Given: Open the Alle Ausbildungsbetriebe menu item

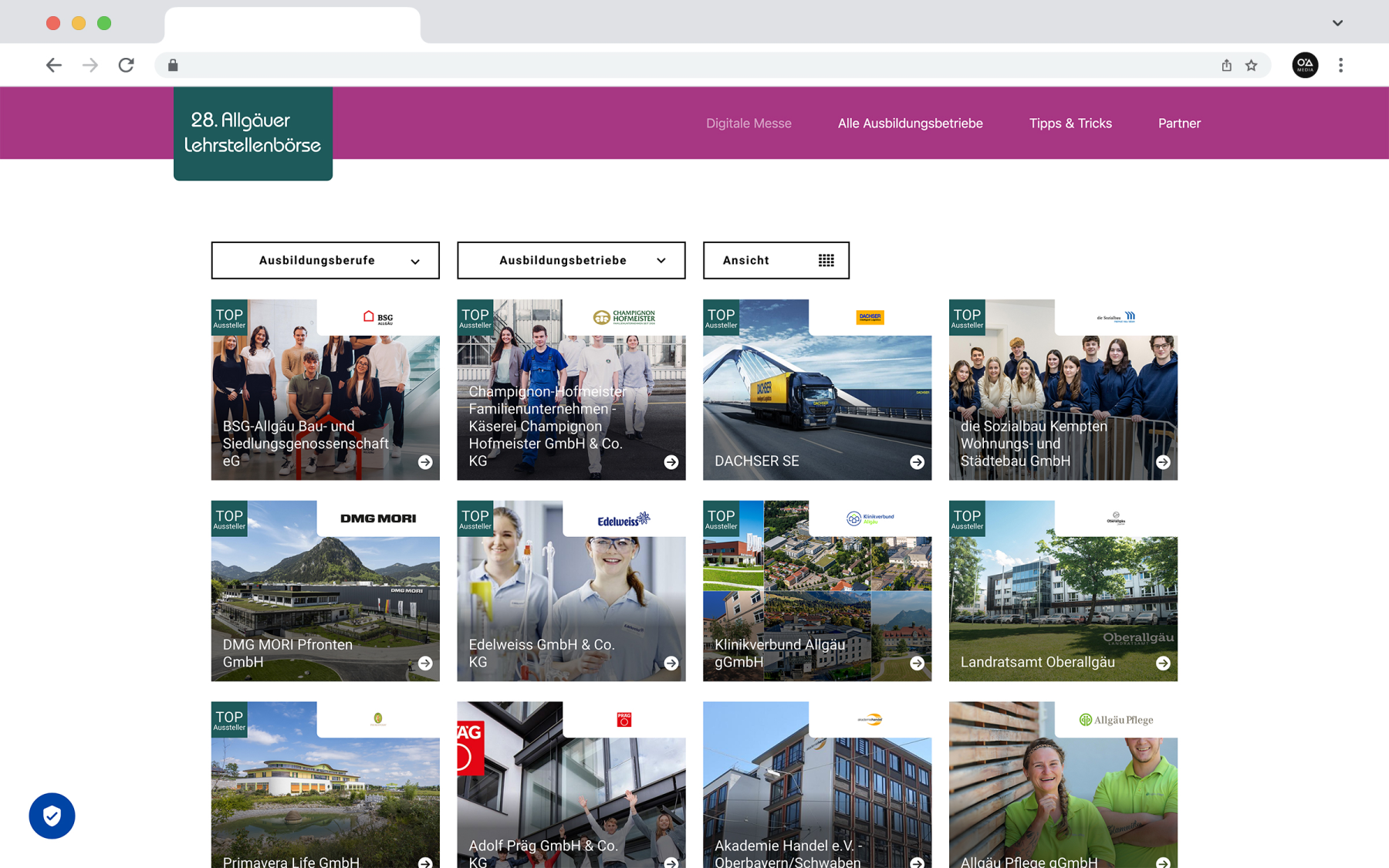Looking at the screenshot, I should [910, 123].
